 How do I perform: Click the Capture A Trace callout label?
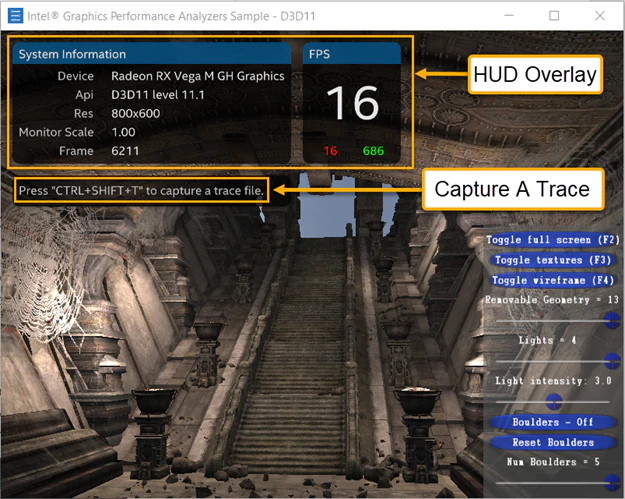[511, 188]
